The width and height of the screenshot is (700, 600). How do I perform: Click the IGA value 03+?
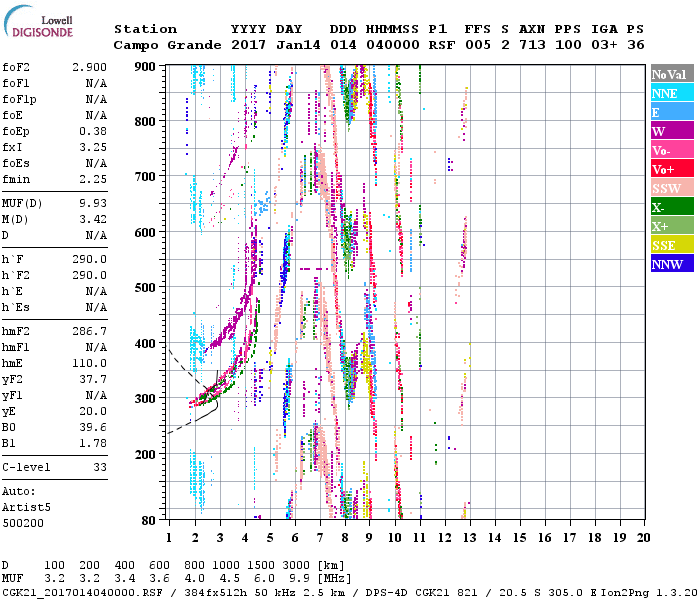point(604,45)
